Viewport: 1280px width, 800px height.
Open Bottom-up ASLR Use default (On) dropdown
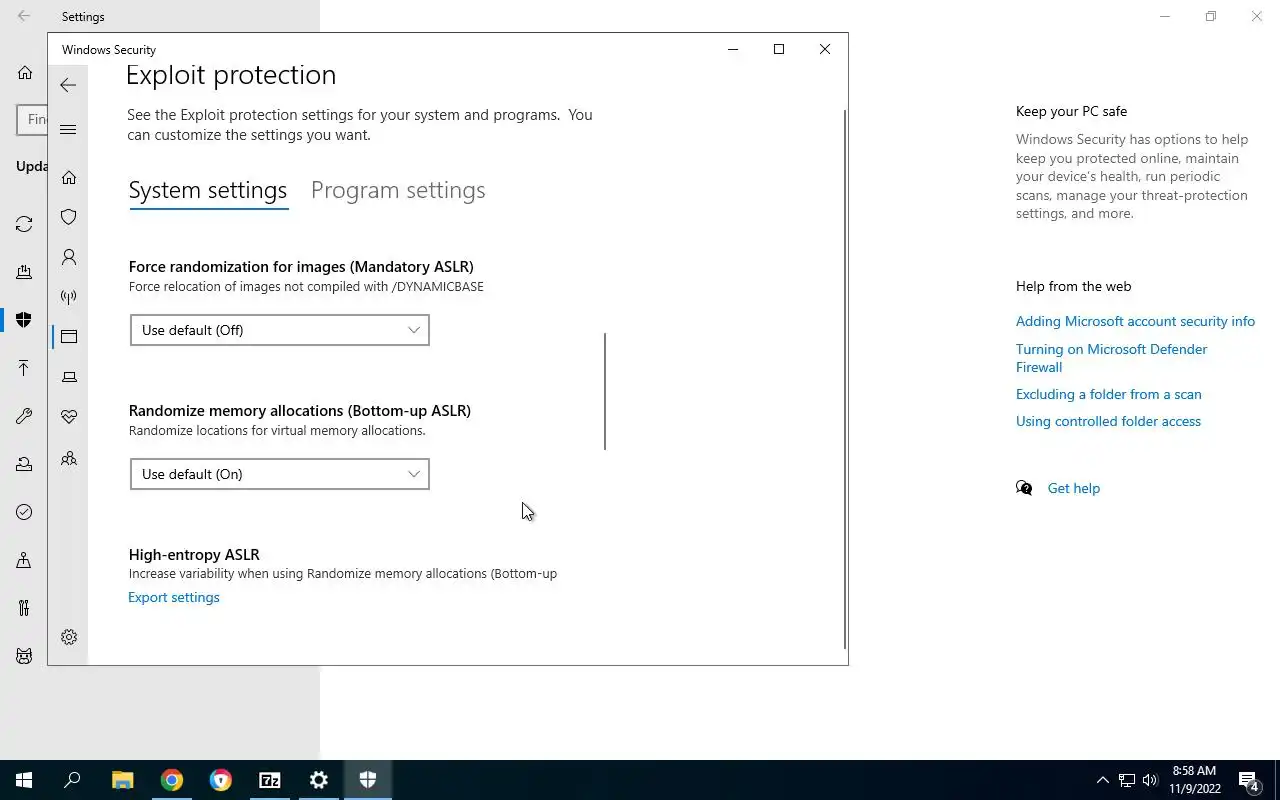point(280,474)
